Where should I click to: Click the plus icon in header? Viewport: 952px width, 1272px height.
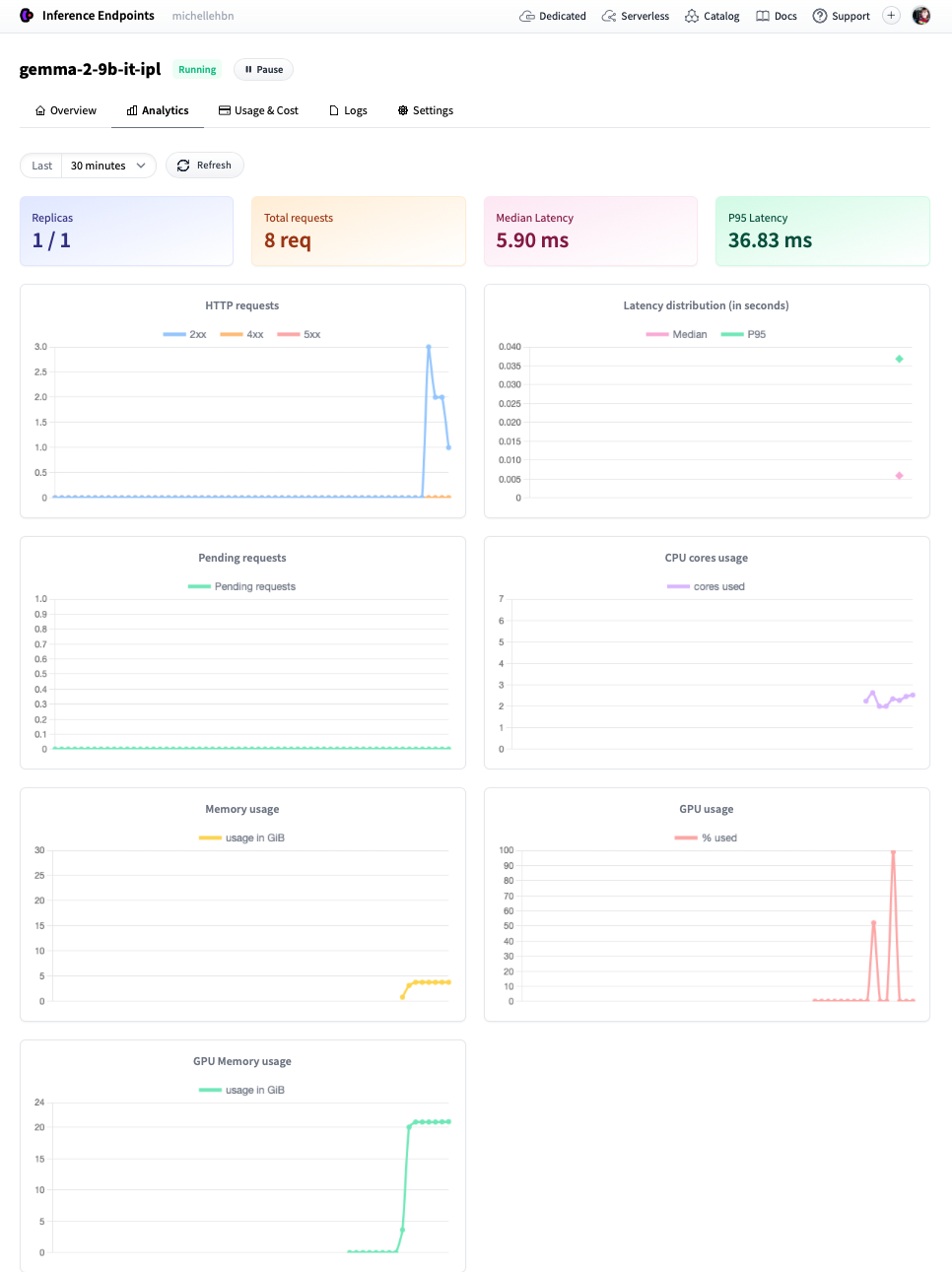point(891,16)
